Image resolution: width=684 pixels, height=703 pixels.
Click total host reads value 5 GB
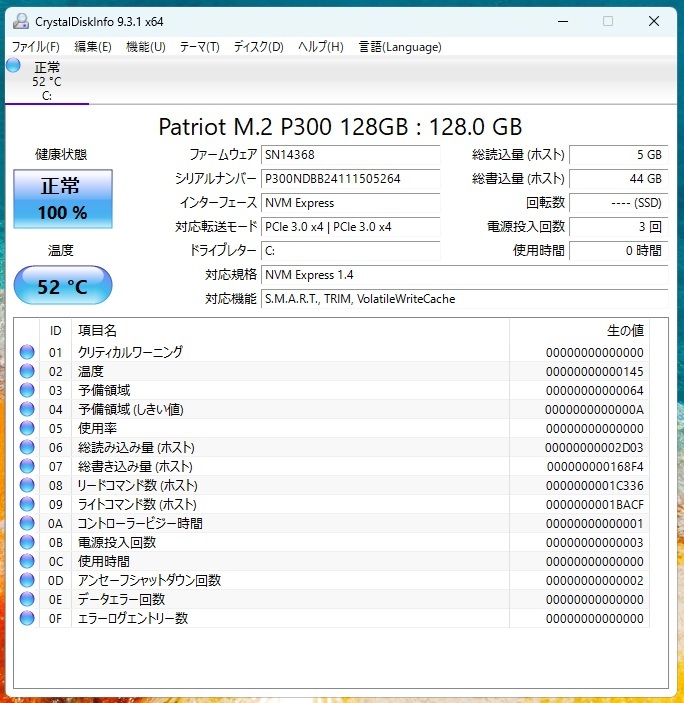click(x=619, y=155)
